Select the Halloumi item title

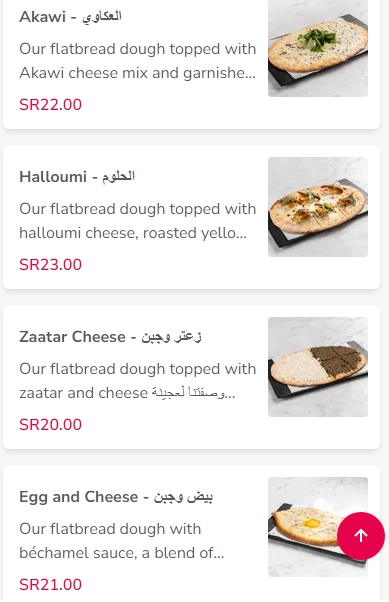pyautogui.click(x=77, y=177)
